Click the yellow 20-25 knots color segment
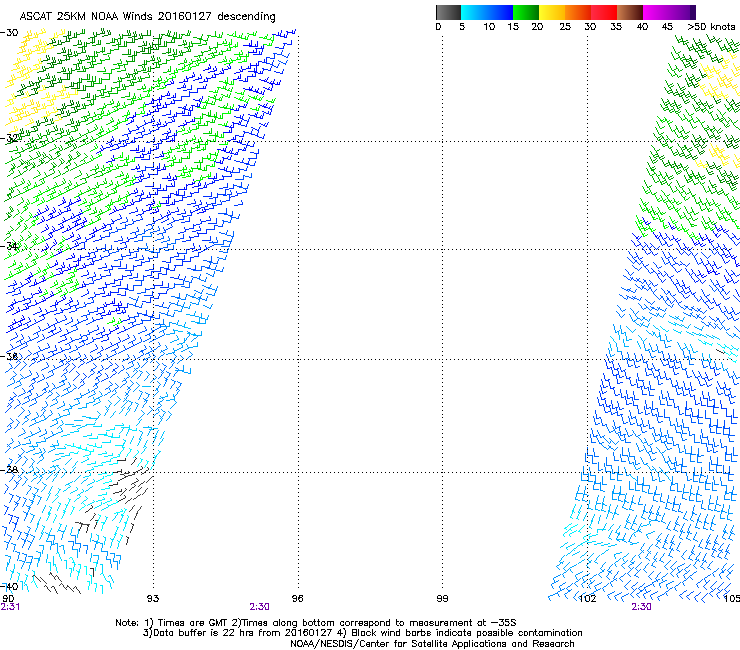Viewport: 740px width, 650px height. tap(552, 12)
